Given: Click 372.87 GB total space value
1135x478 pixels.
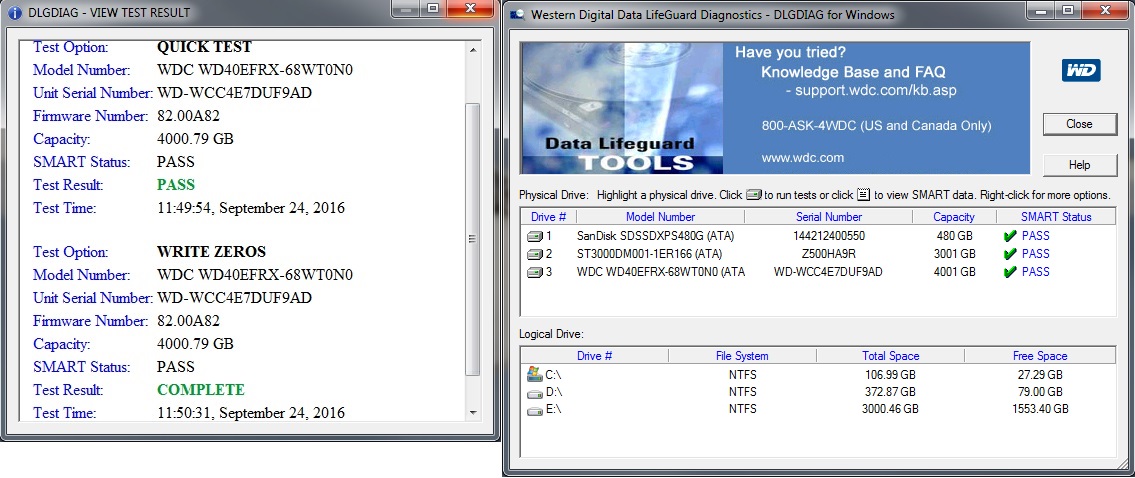Looking at the screenshot, I should tap(890, 393).
